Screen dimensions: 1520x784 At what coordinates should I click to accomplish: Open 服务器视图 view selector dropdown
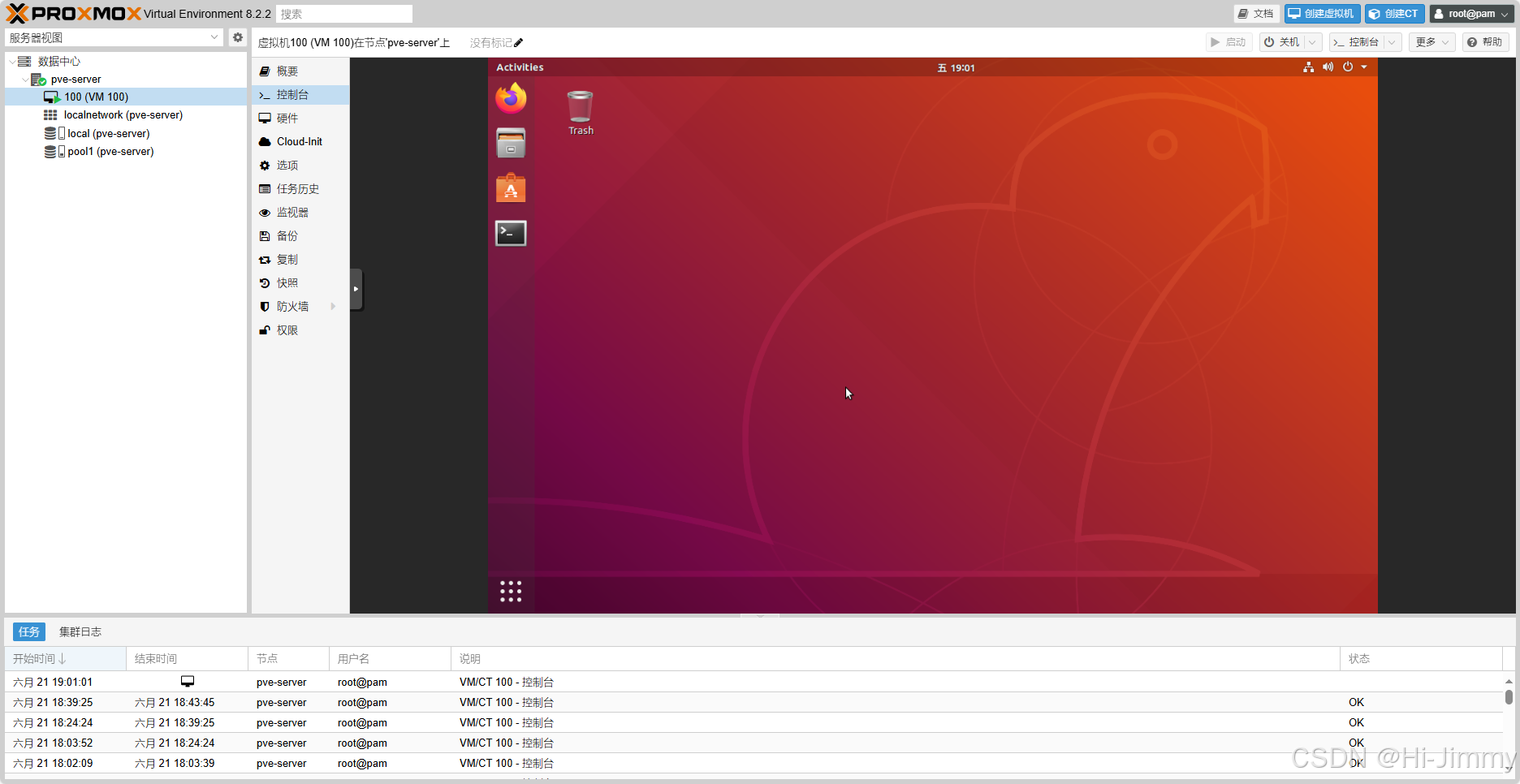click(214, 37)
